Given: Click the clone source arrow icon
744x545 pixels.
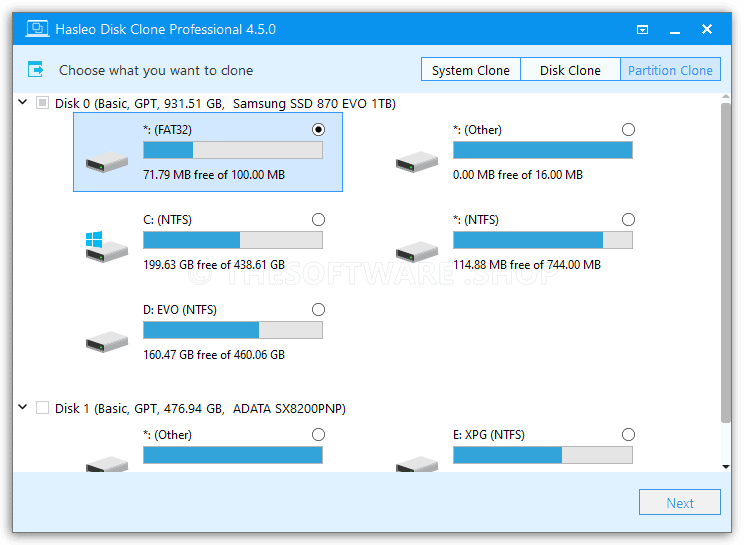Looking at the screenshot, I should pos(36,70).
